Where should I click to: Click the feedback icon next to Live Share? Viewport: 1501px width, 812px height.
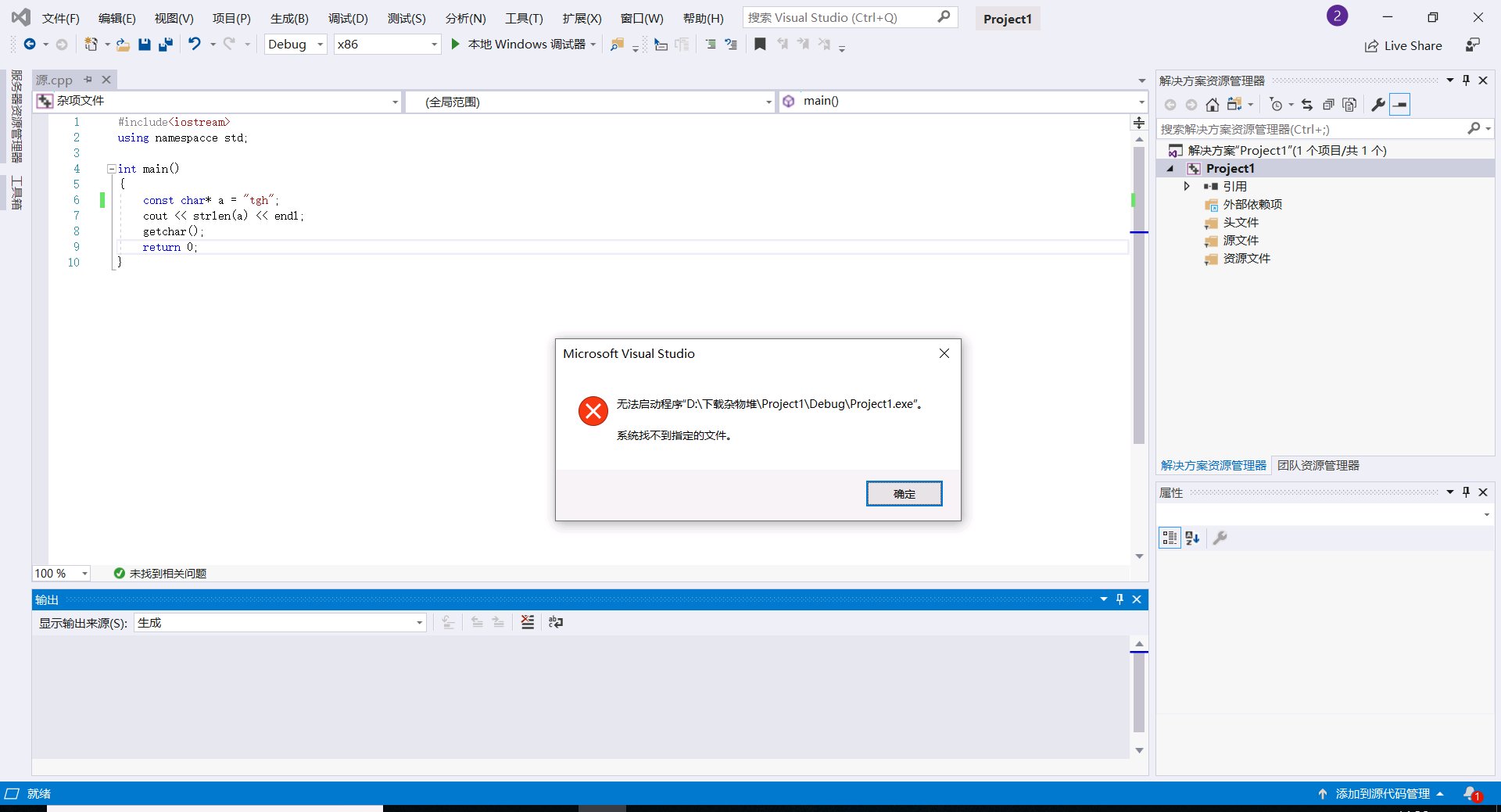[x=1473, y=45]
